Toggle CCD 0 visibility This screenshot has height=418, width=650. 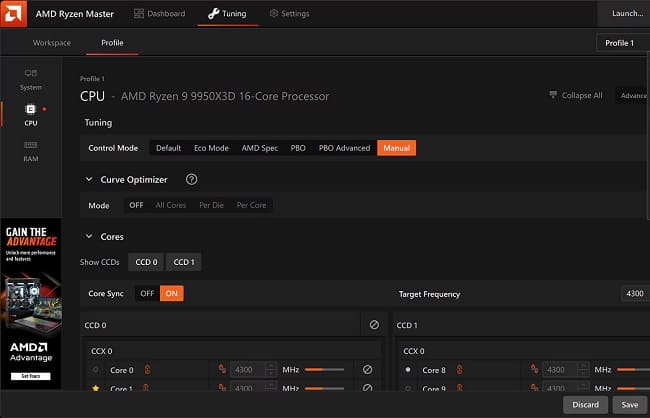coord(146,262)
